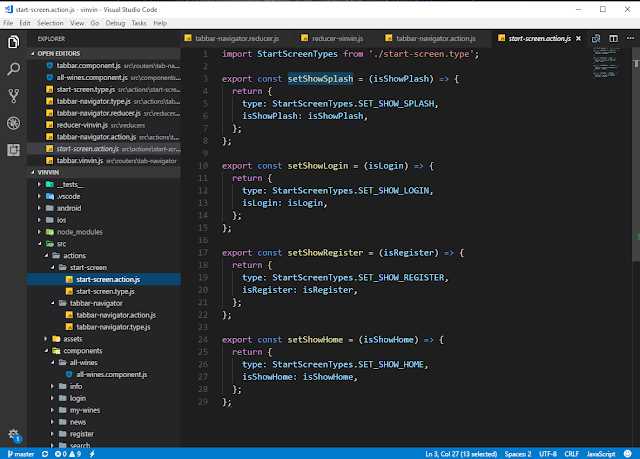Screen dimensions: 640x459
Task: Click the code minimap preview
Action: click(x=605, y=62)
